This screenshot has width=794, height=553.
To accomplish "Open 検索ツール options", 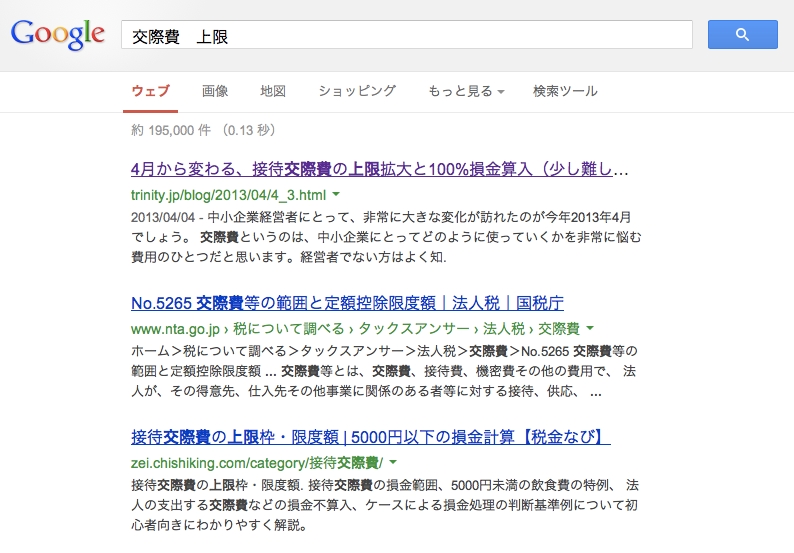I will 565,91.
